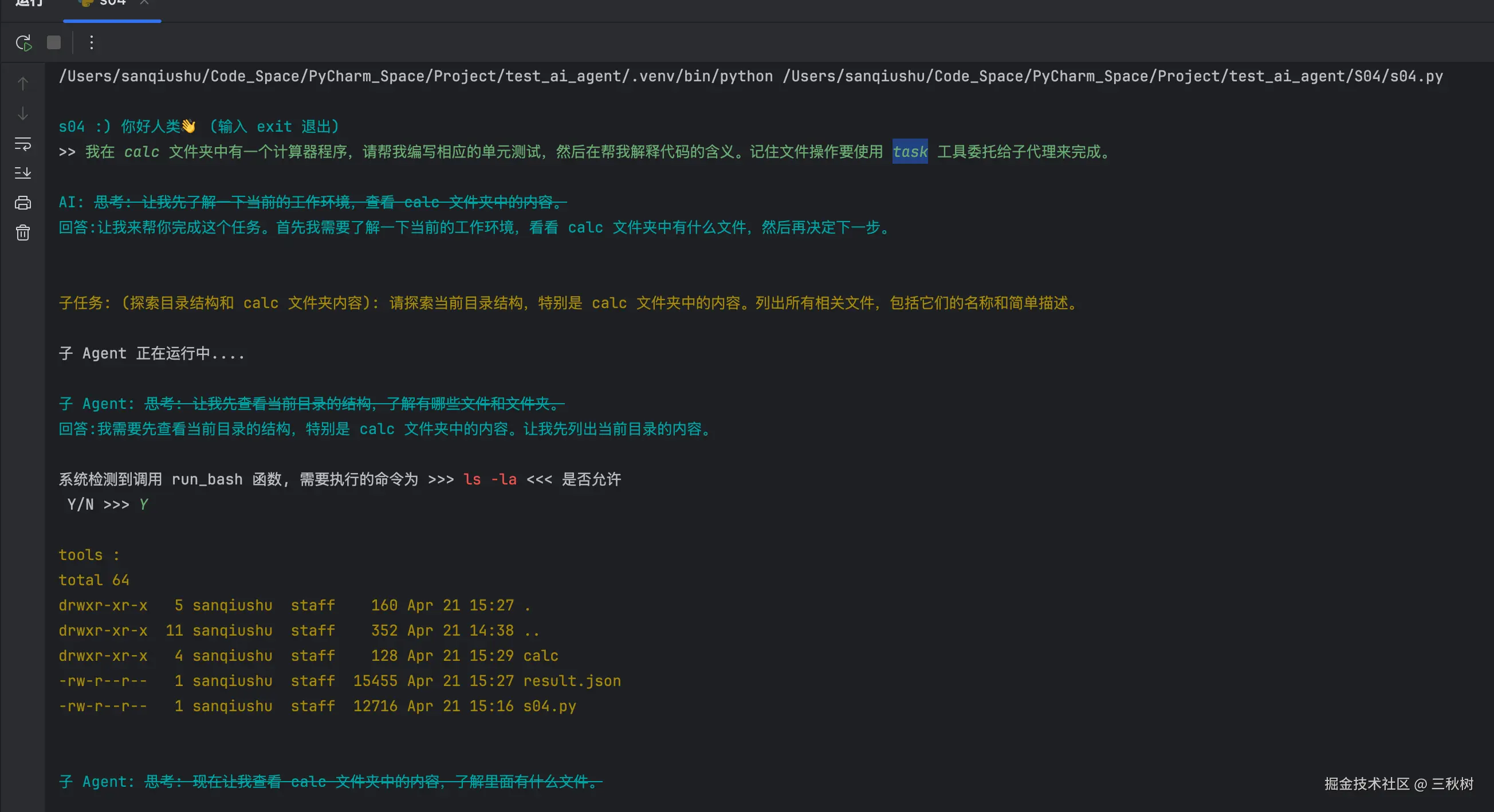Select the 运行 tool window title
The width and height of the screenshot is (1494, 812).
tap(29, 3)
